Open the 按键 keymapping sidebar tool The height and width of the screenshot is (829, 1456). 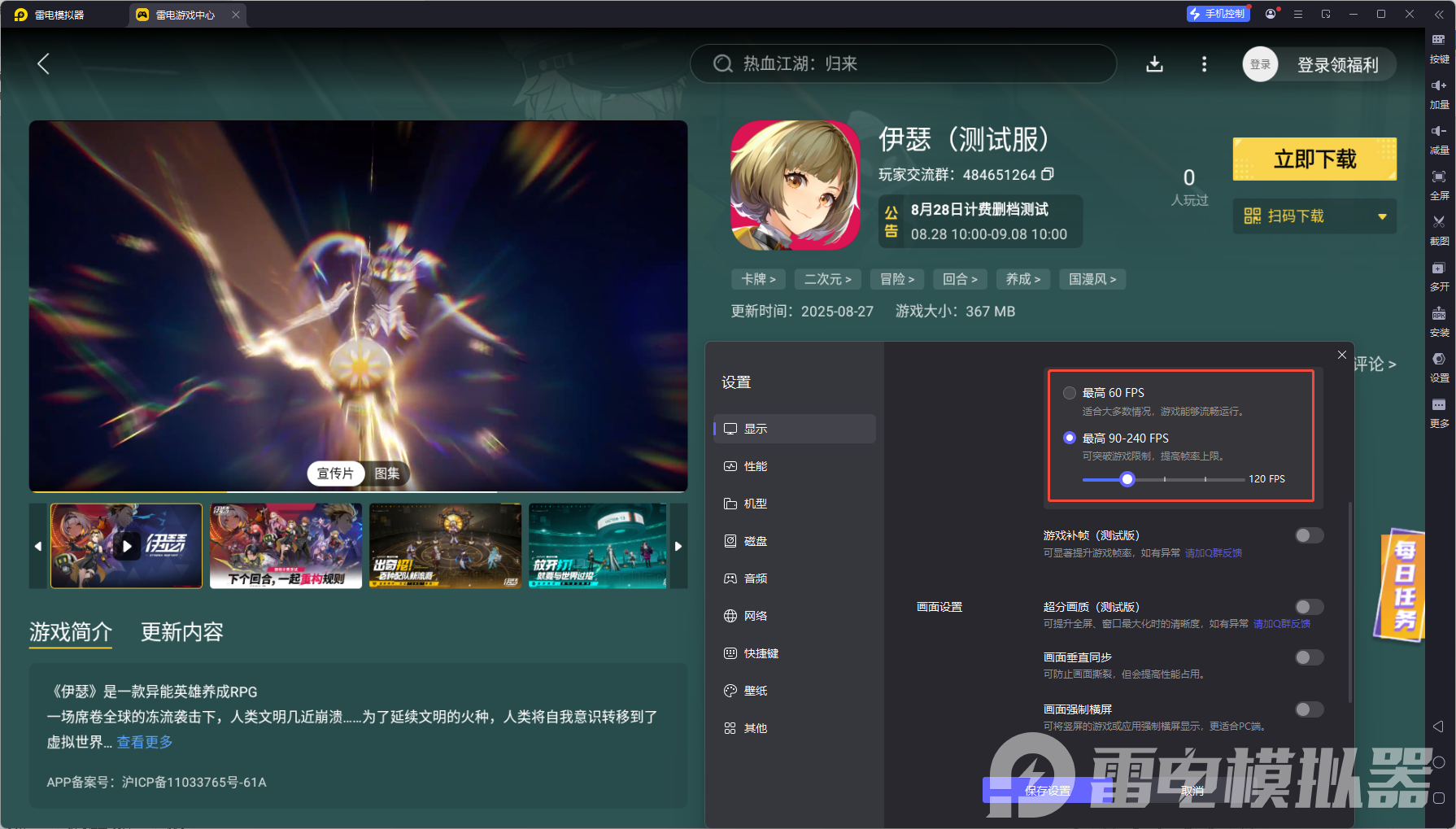[1439, 48]
